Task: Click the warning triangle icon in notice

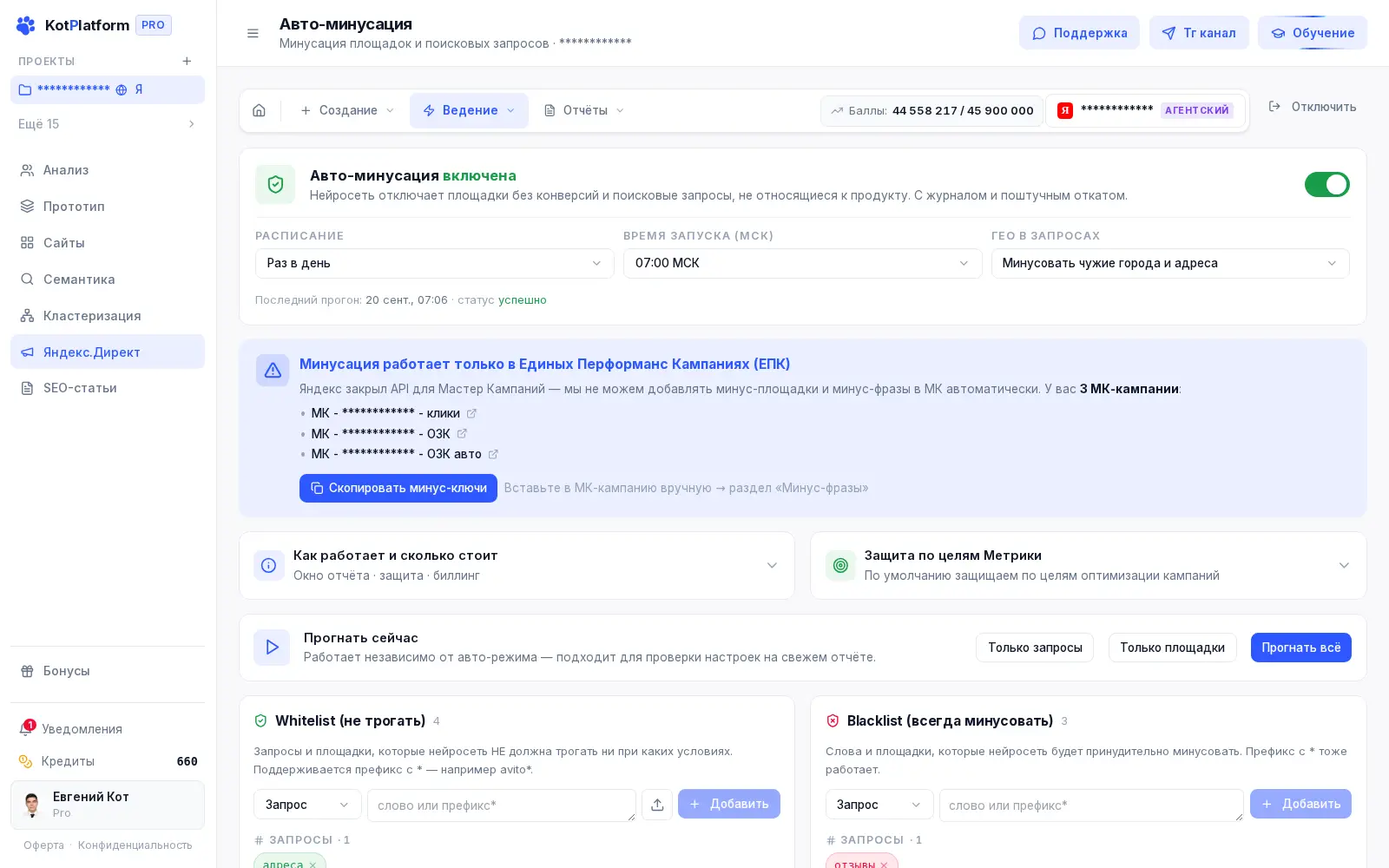Action: click(273, 371)
